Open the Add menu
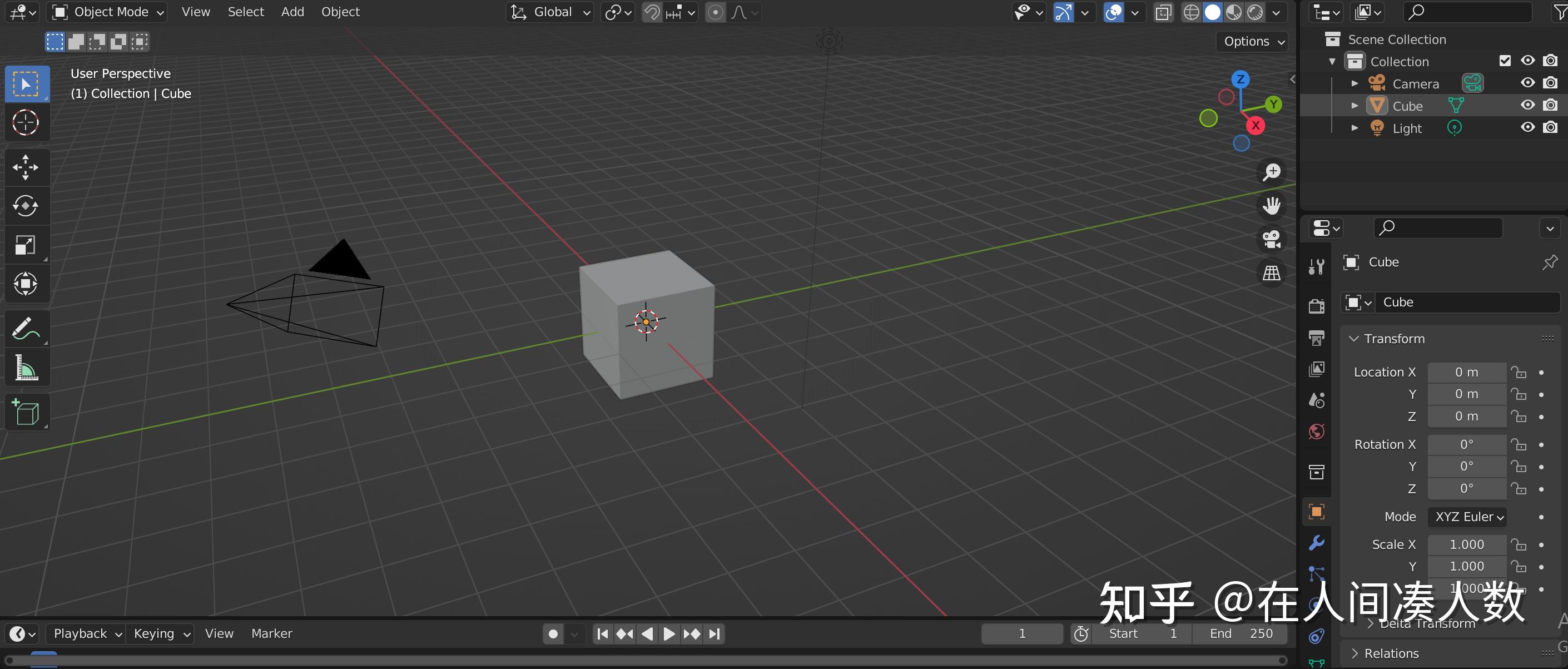This screenshot has width=1568, height=669. 292,12
